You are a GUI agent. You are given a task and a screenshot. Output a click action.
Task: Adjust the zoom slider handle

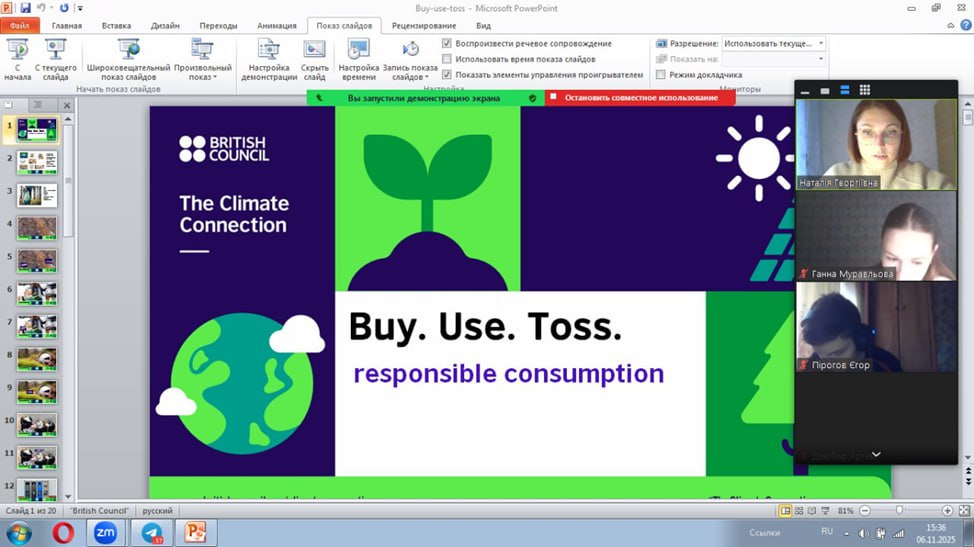(x=899, y=510)
